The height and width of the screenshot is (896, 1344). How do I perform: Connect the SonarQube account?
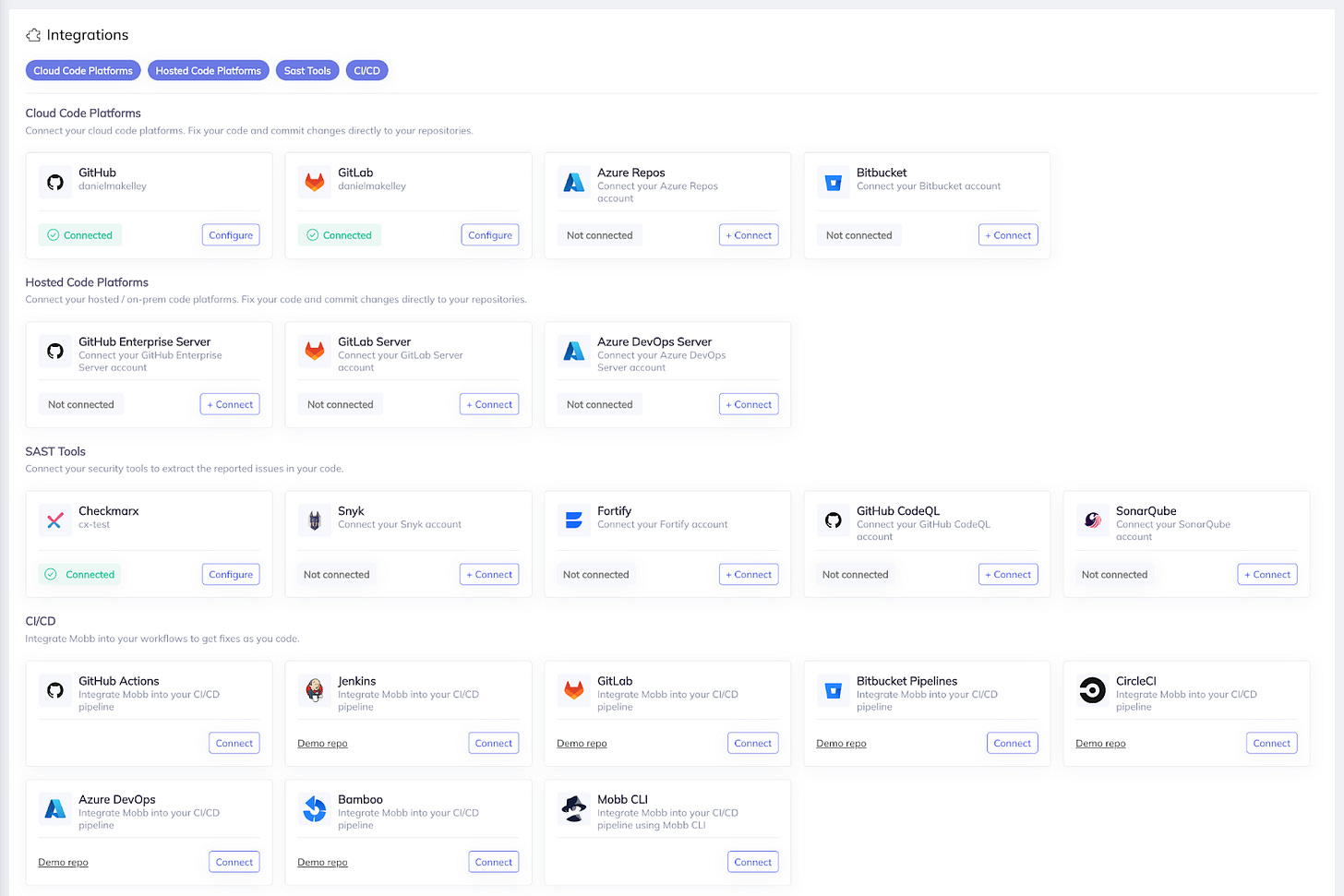click(1267, 574)
